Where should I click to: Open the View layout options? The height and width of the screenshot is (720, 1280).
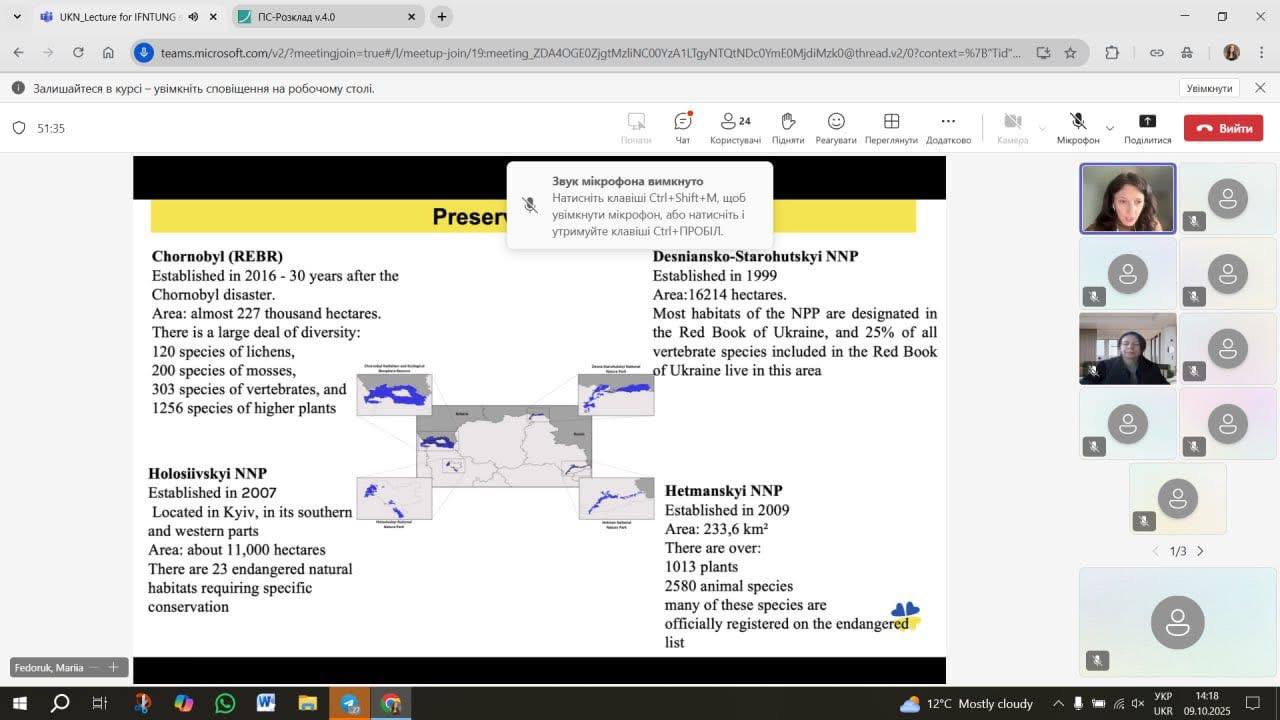[x=891, y=127]
